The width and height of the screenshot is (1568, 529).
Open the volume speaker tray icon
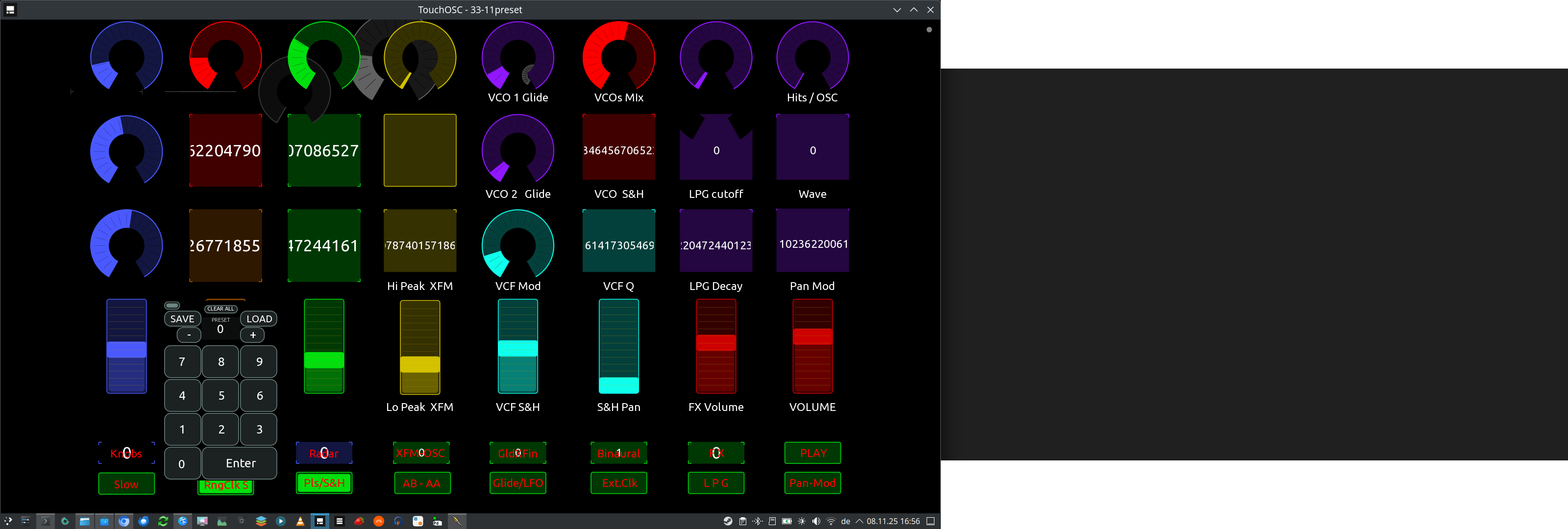(816, 521)
